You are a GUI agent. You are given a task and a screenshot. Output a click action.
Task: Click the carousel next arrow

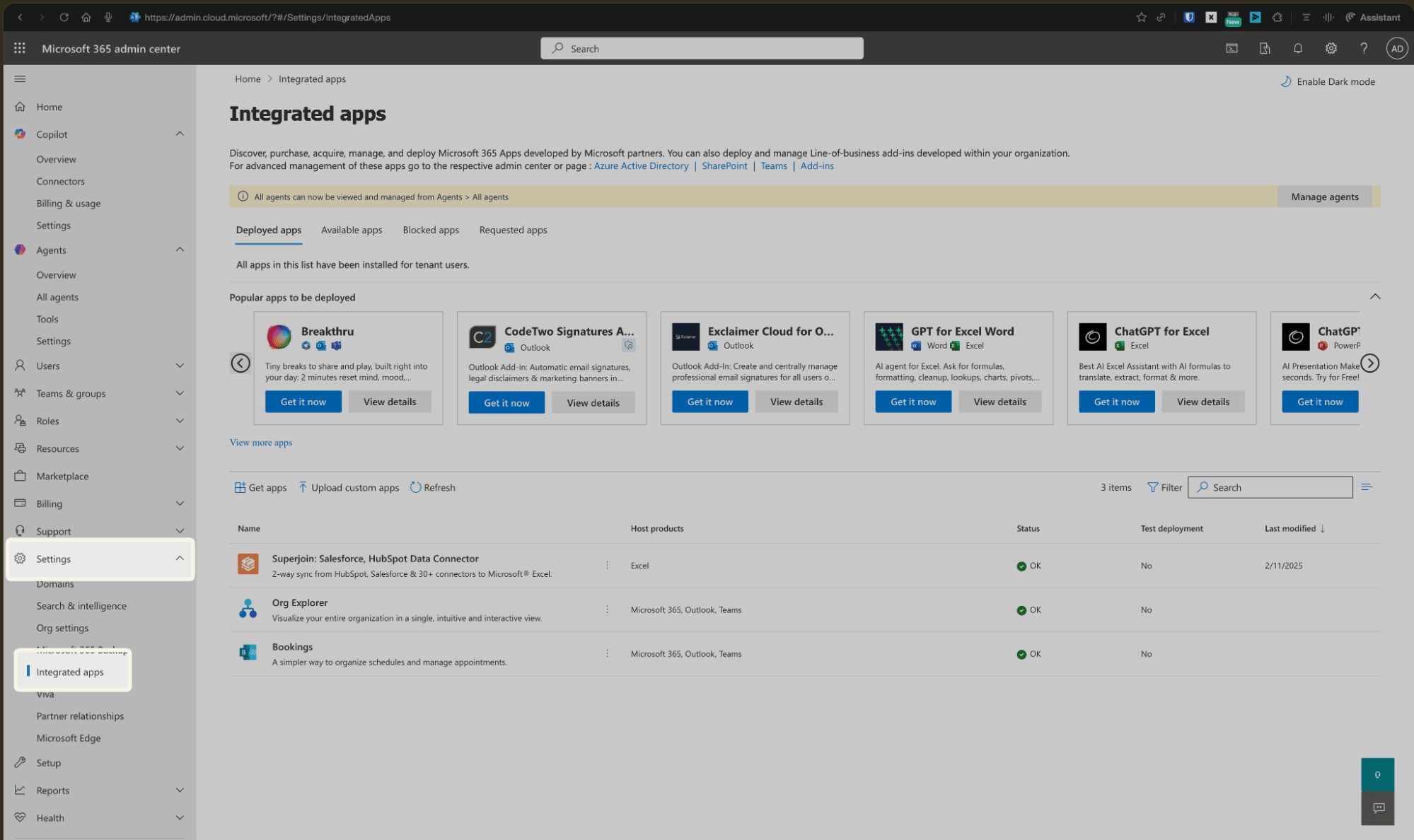coord(1369,363)
